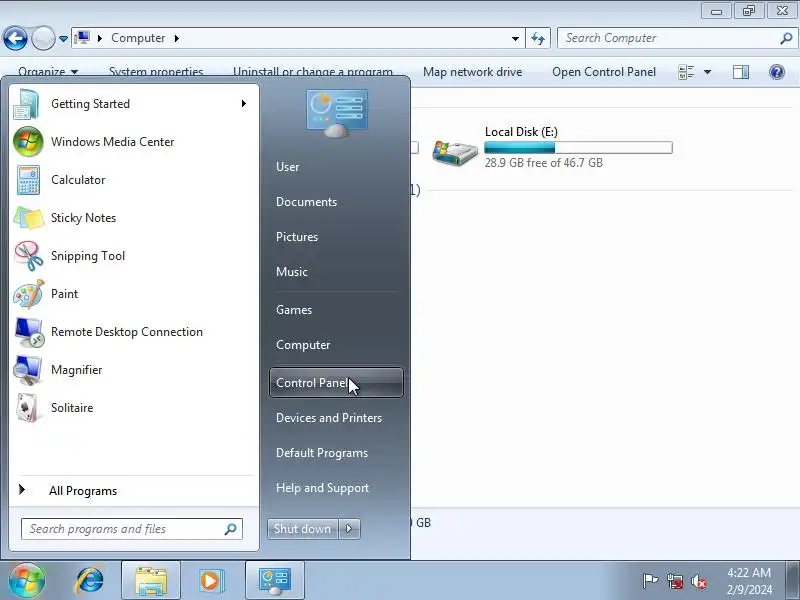Select Local Disk (E:) drive
This screenshot has width=800, height=600.
552,147
